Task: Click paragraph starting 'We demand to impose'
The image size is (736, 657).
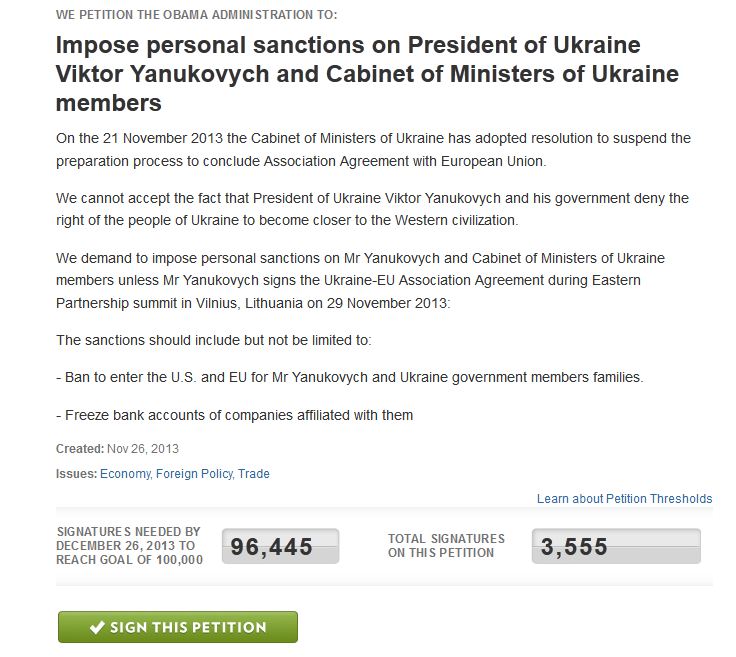Action: coord(362,279)
